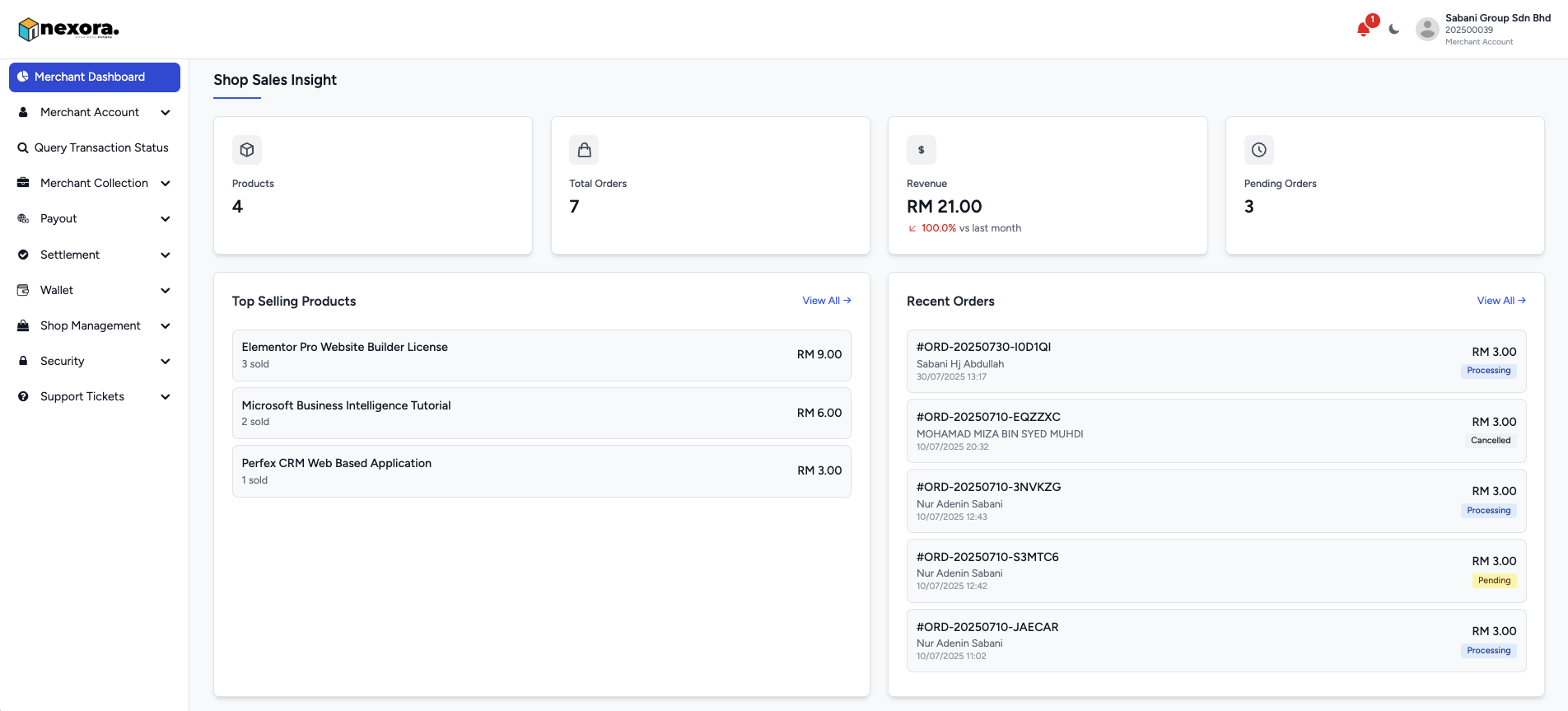The width and height of the screenshot is (1568, 711).
Task: Click the Total Orders bag icon
Action: tap(584, 150)
